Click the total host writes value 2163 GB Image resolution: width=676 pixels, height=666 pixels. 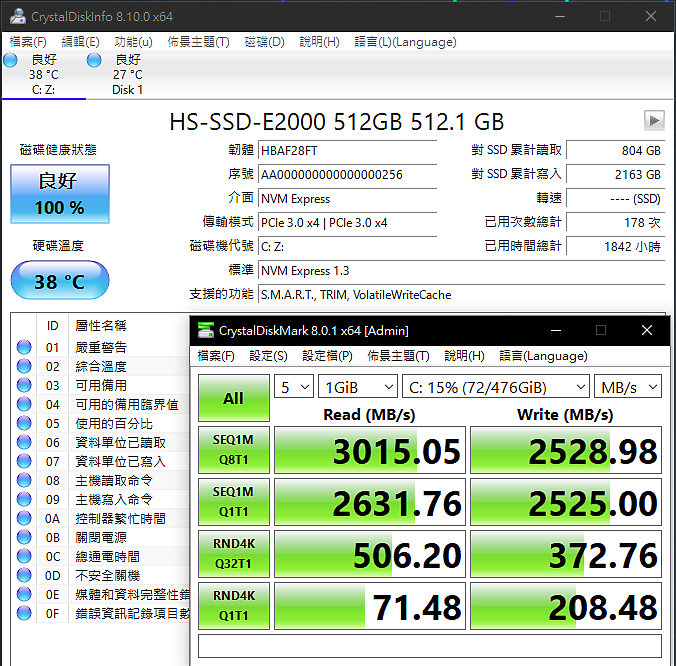(x=615, y=175)
